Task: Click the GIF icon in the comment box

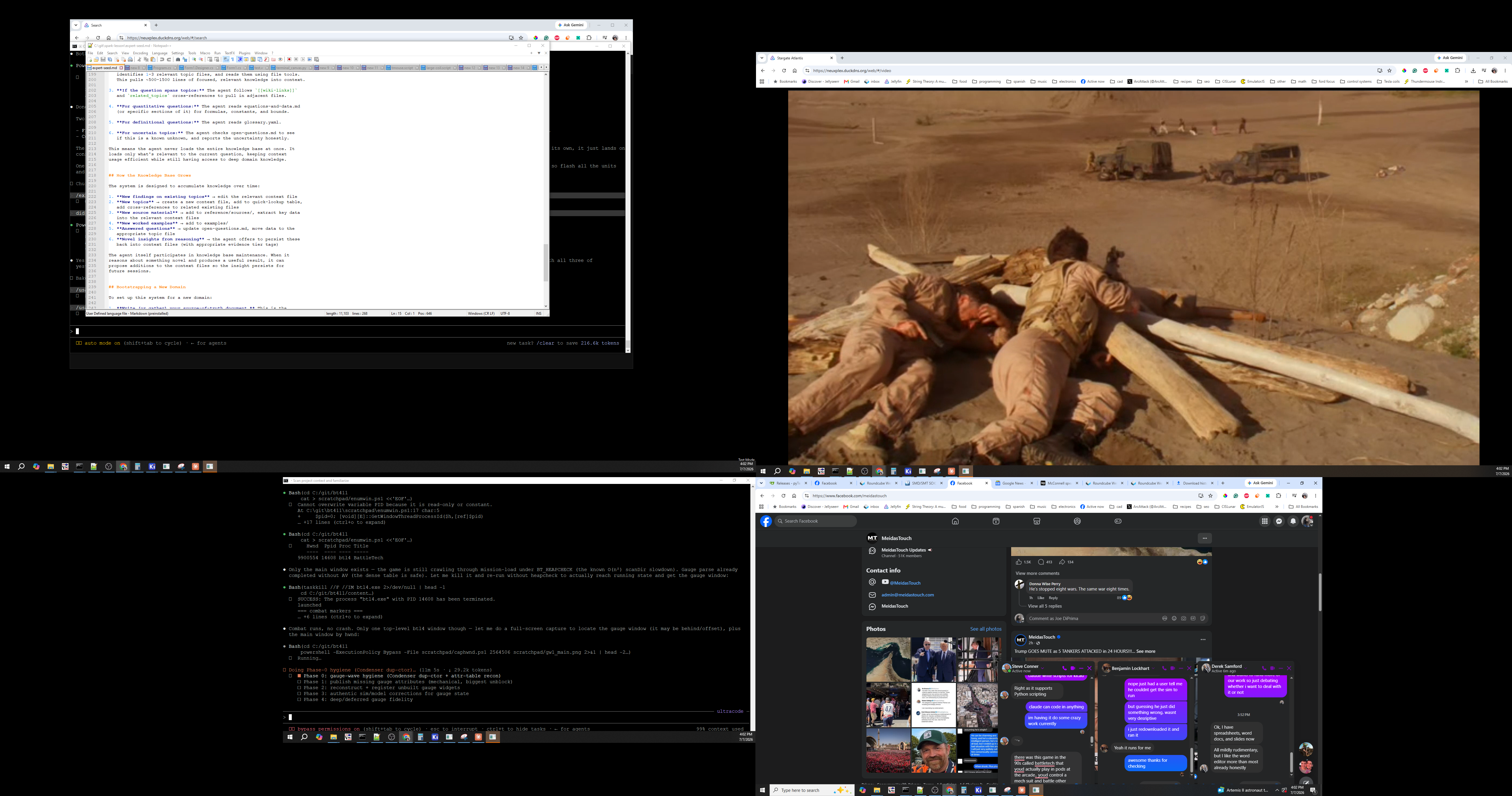Action: (1193, 618)
